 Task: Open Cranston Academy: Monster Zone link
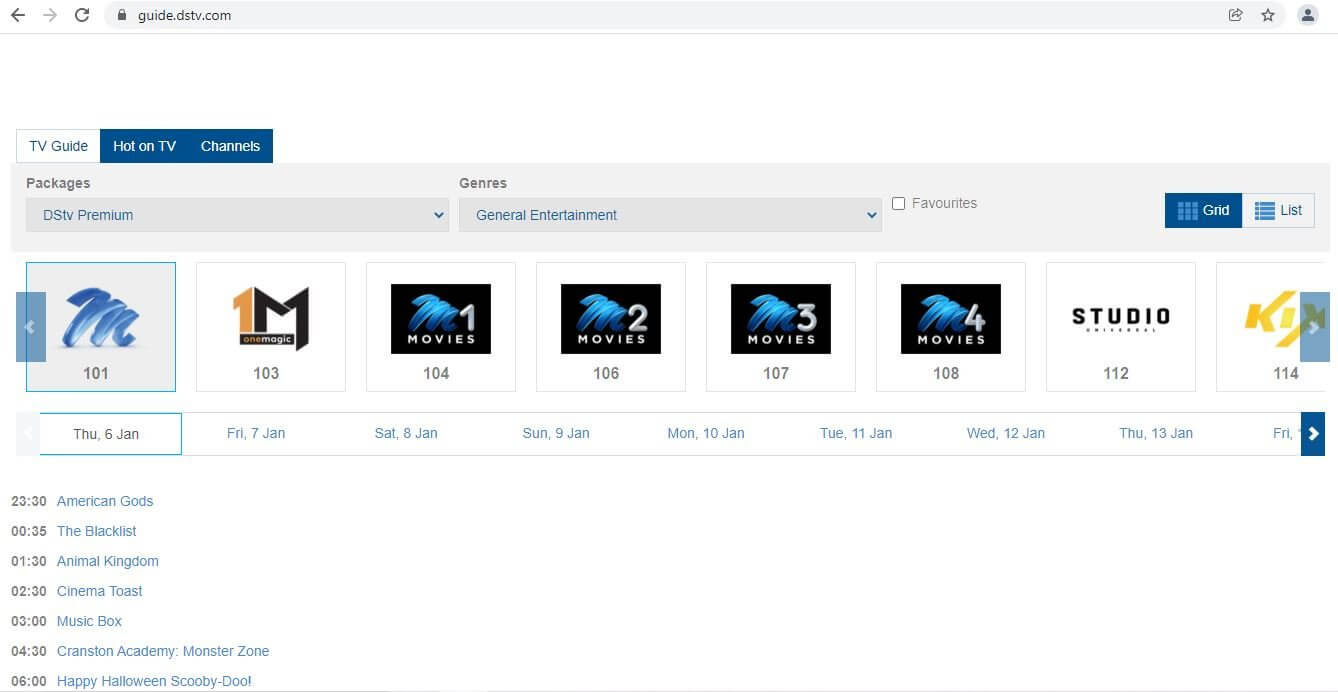(x=163, y=651)
